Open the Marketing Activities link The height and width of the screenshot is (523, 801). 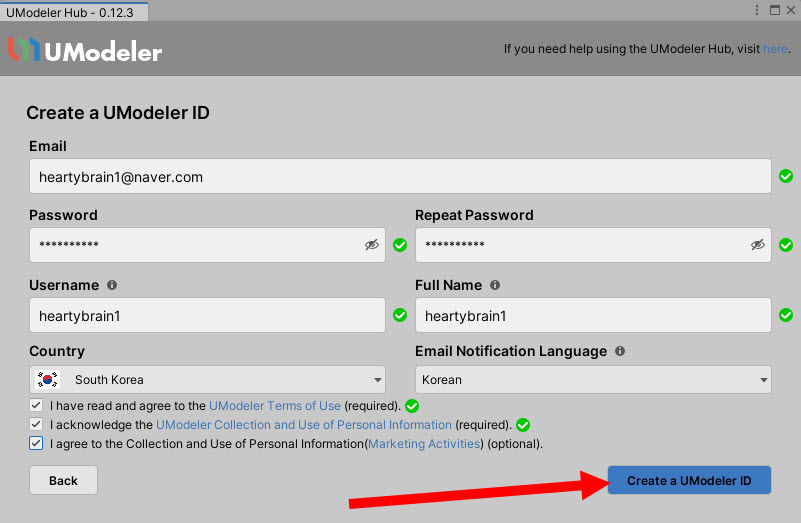pyautogui.click(x=424, y=443)
